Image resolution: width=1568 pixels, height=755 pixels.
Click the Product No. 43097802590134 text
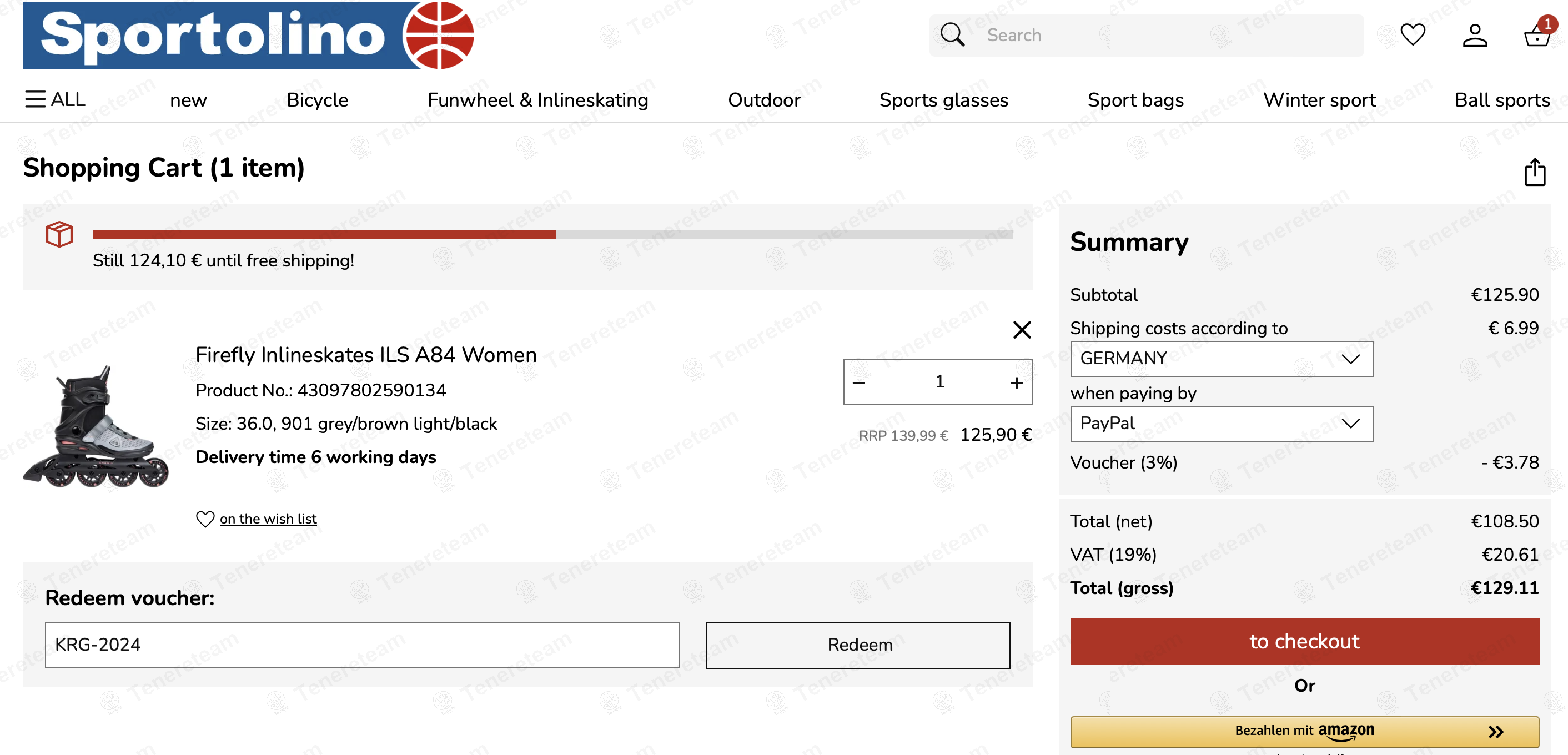pos(321,390)
